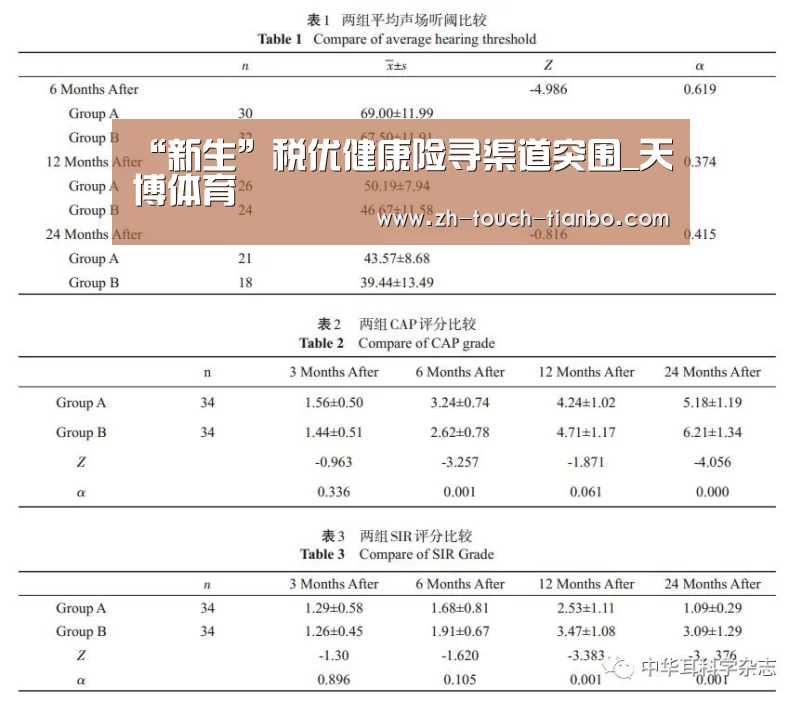The image size is (802, 702).
Task: Click the α value '0.000'
Action: [712, 492]
